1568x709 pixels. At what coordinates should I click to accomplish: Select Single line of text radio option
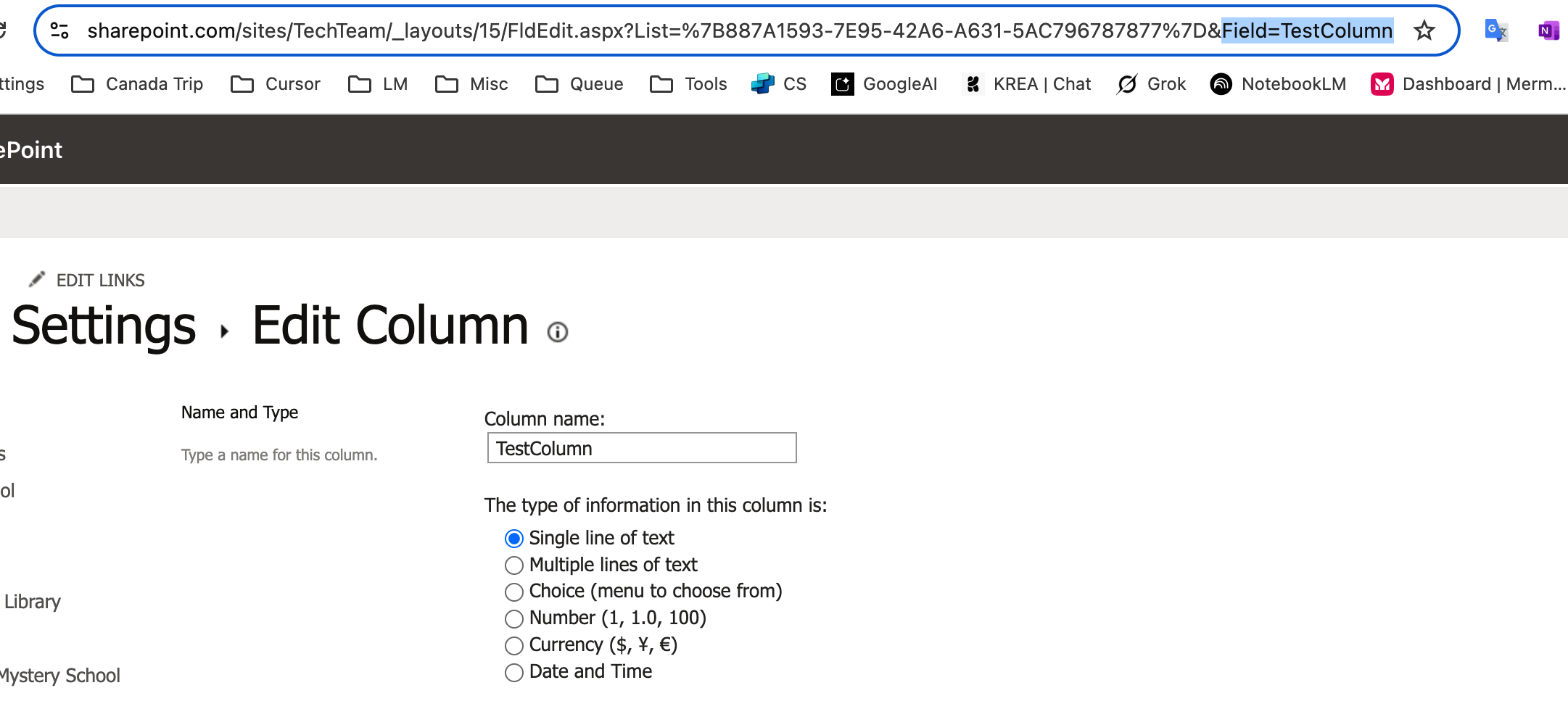(514, 539)
